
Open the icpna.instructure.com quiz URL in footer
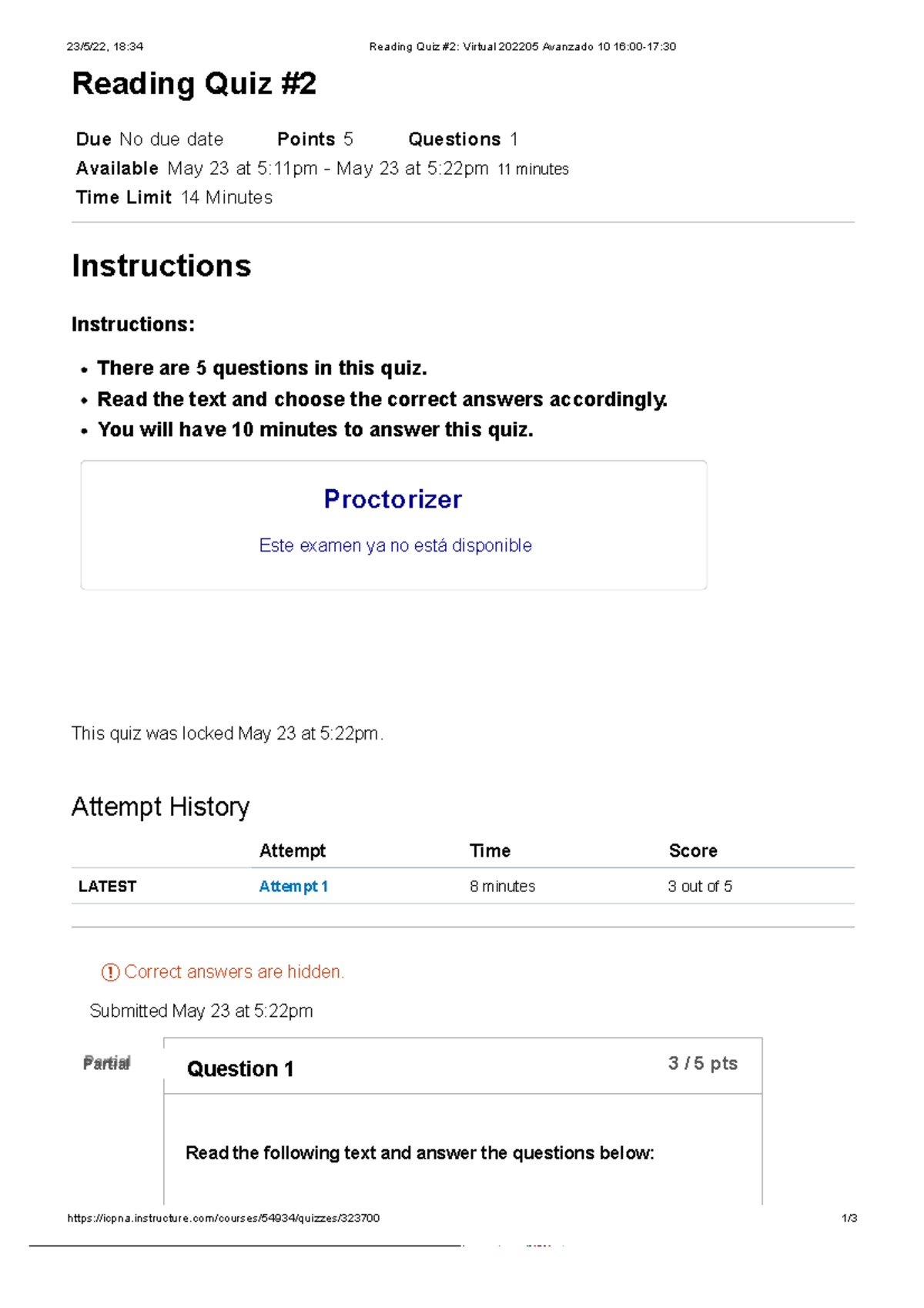click(x=223, y=1218)
